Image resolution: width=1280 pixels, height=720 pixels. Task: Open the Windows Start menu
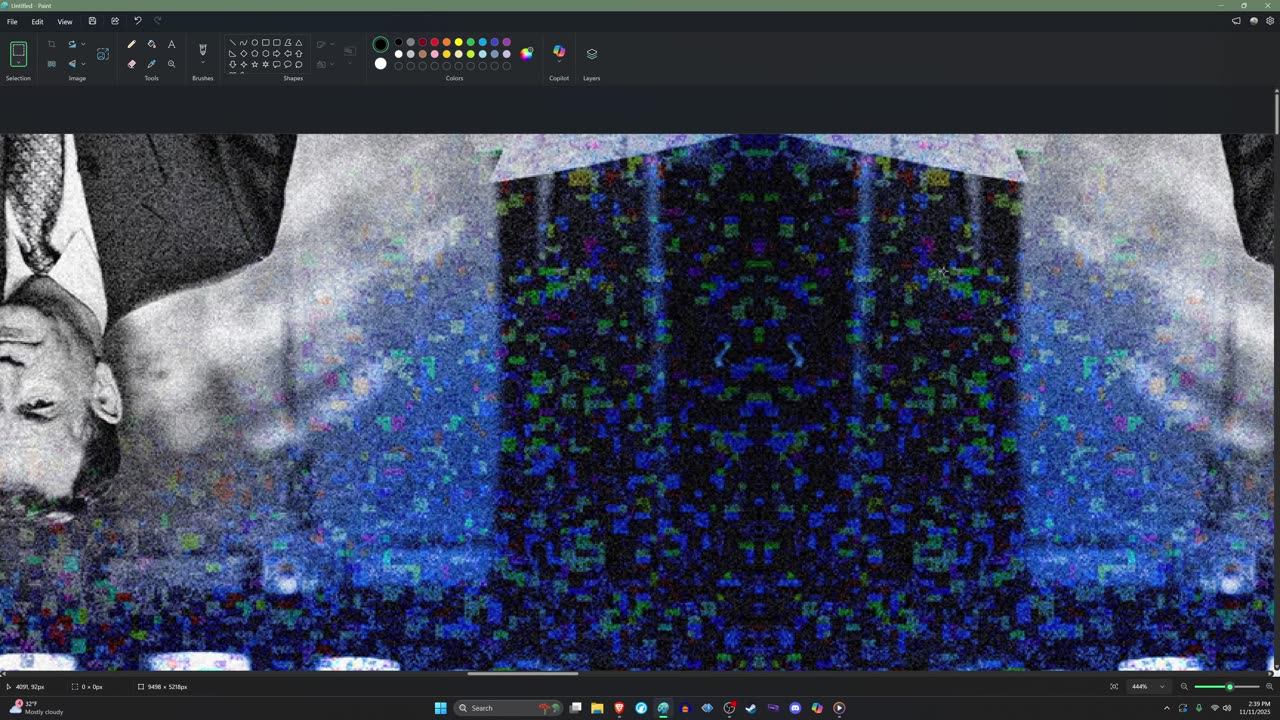click(440, 708)
